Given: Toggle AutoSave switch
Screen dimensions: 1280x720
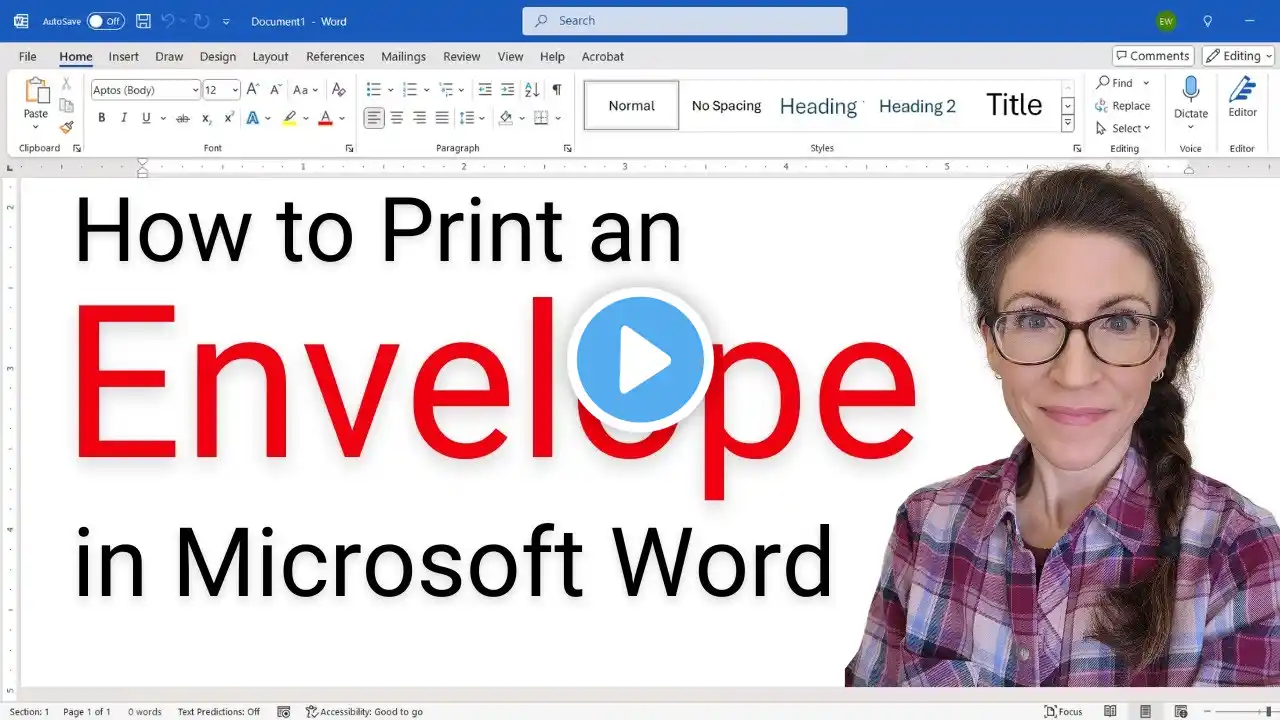Looking at the screenshot, I should pyautogui.click(x=105, y=21).
